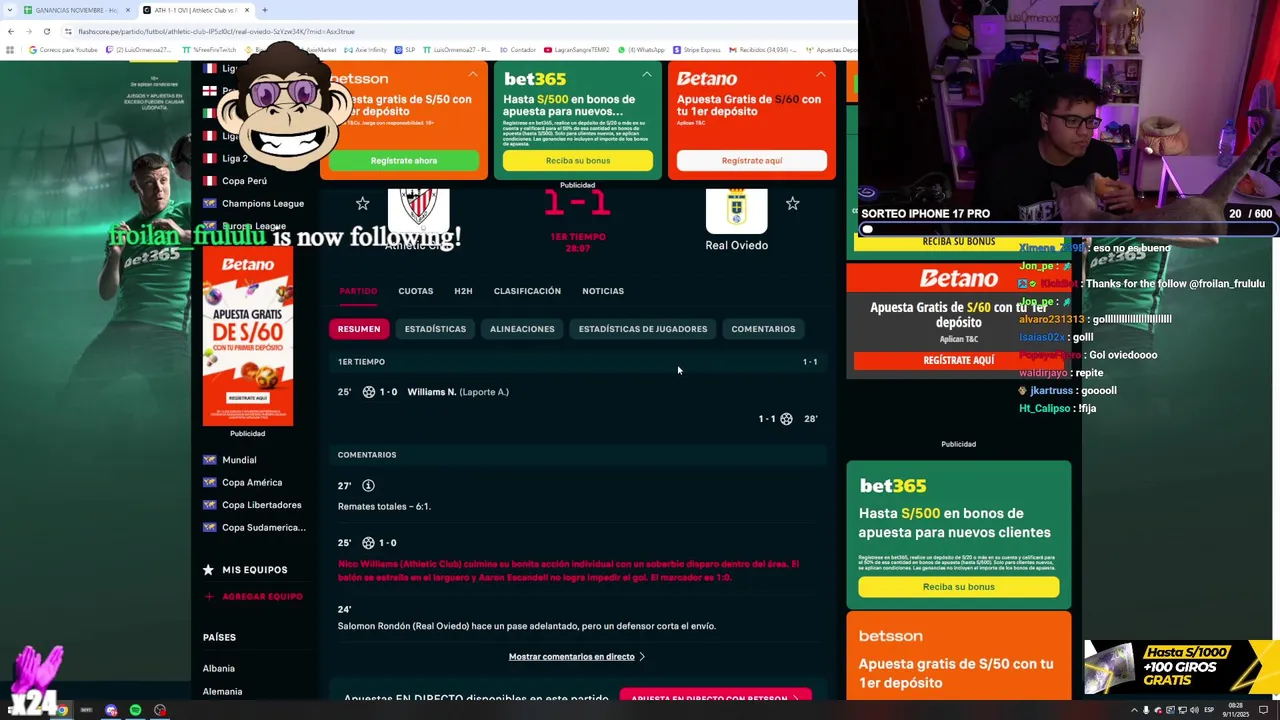The width and height of the screenshot is (1280, 720).
Task: Click the goal ball icon beside Williams N.
Action: click(x=368, y=392)
